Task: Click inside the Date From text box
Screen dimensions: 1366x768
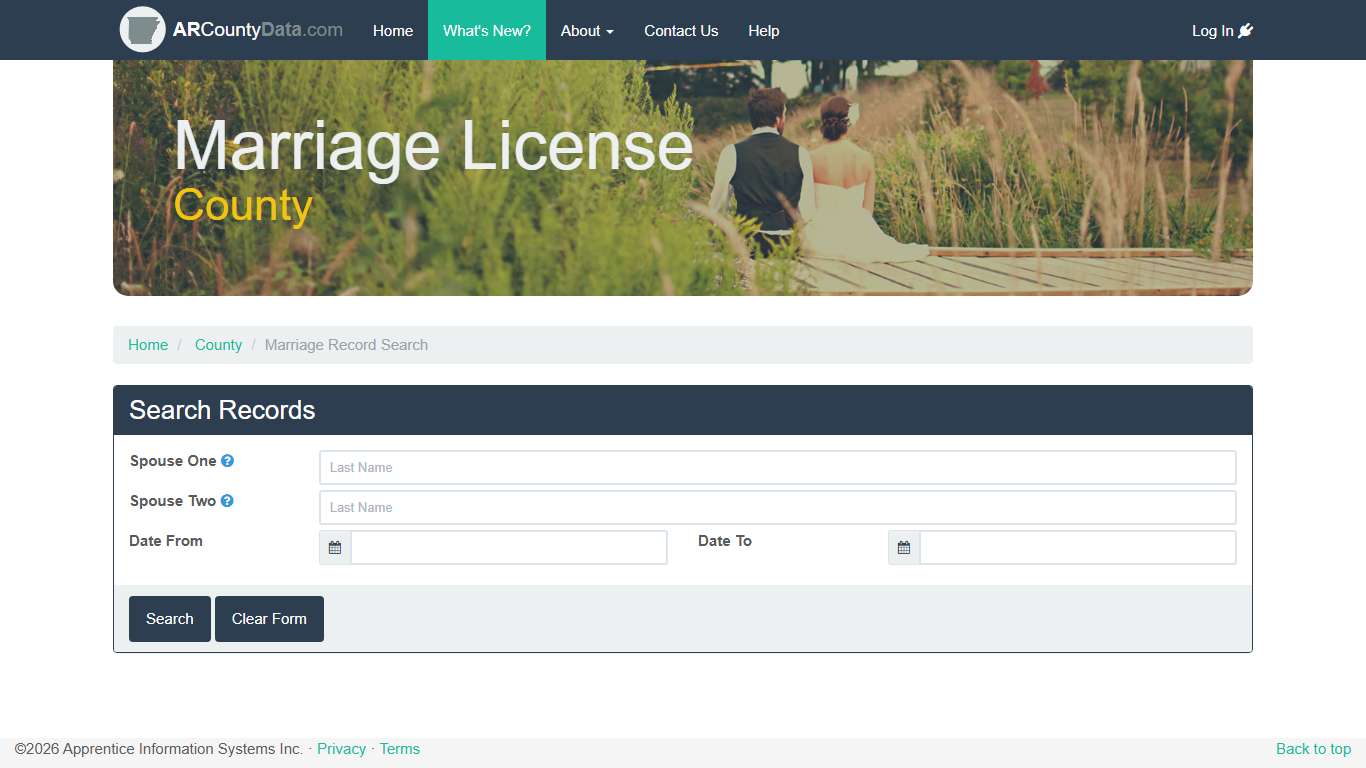Action: coord(508,547)
